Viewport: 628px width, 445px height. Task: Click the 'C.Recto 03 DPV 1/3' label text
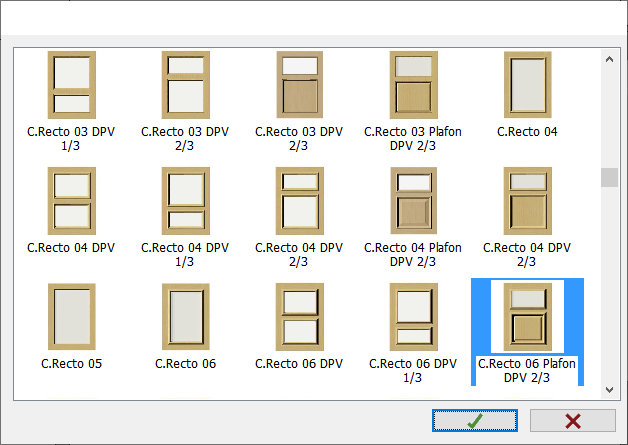point(71,139)
